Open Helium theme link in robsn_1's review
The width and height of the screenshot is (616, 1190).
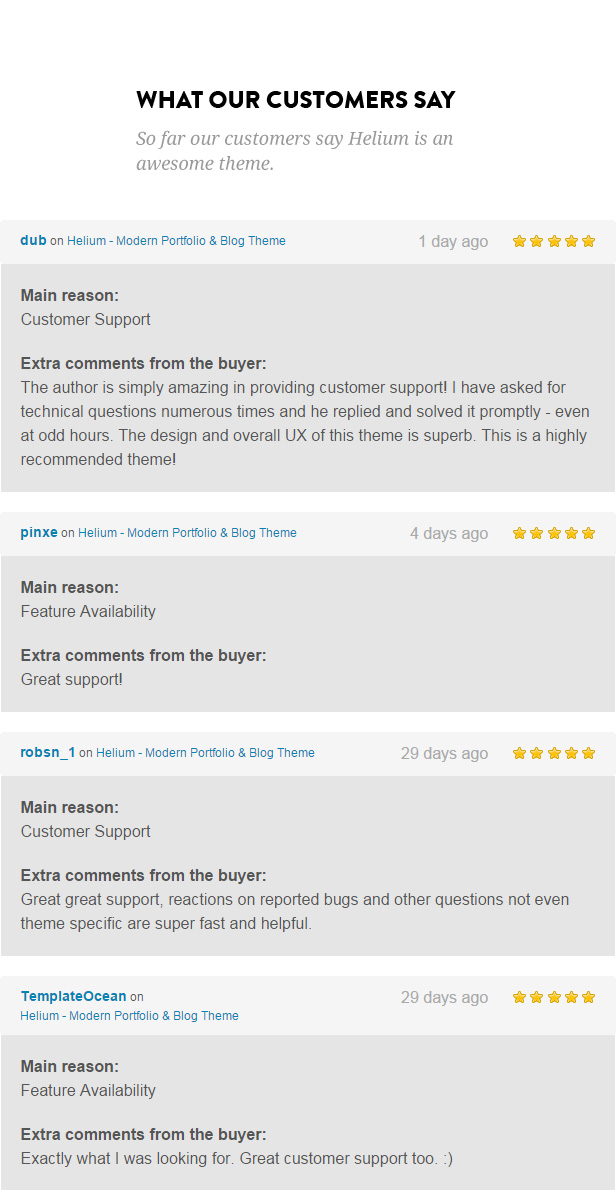[205, 753]
